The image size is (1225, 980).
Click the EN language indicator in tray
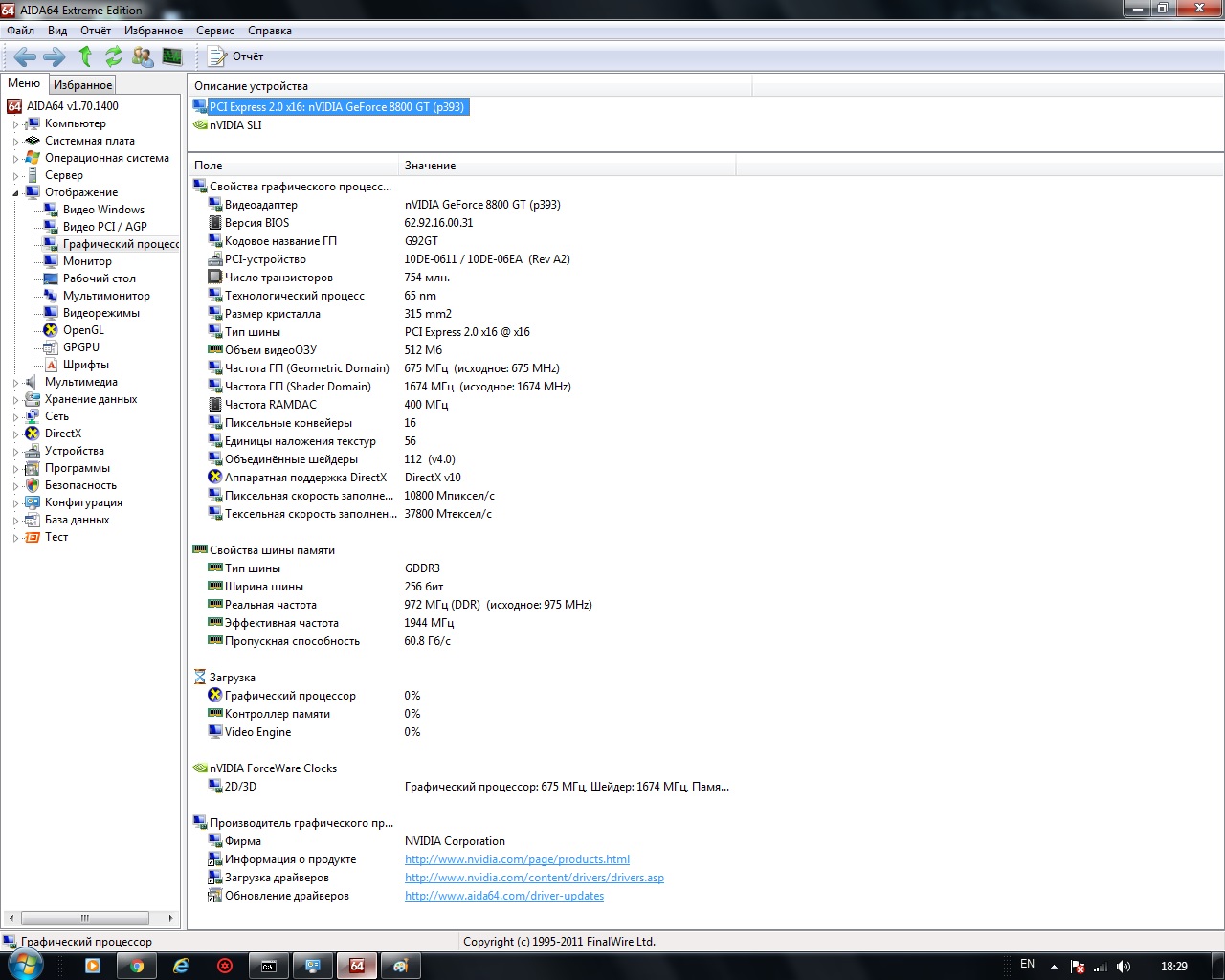pyautogui.click(x=1027, y=965)
